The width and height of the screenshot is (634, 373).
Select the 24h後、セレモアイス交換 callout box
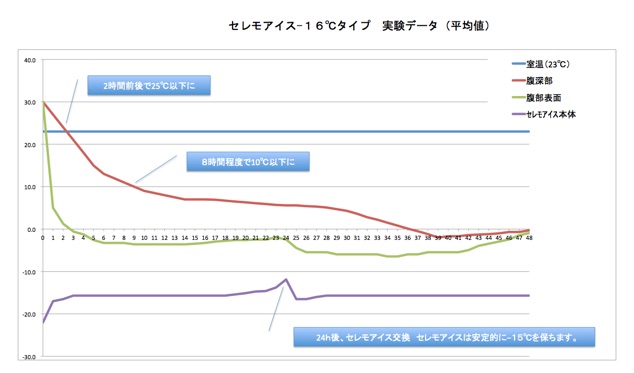(x=444, y=337)
